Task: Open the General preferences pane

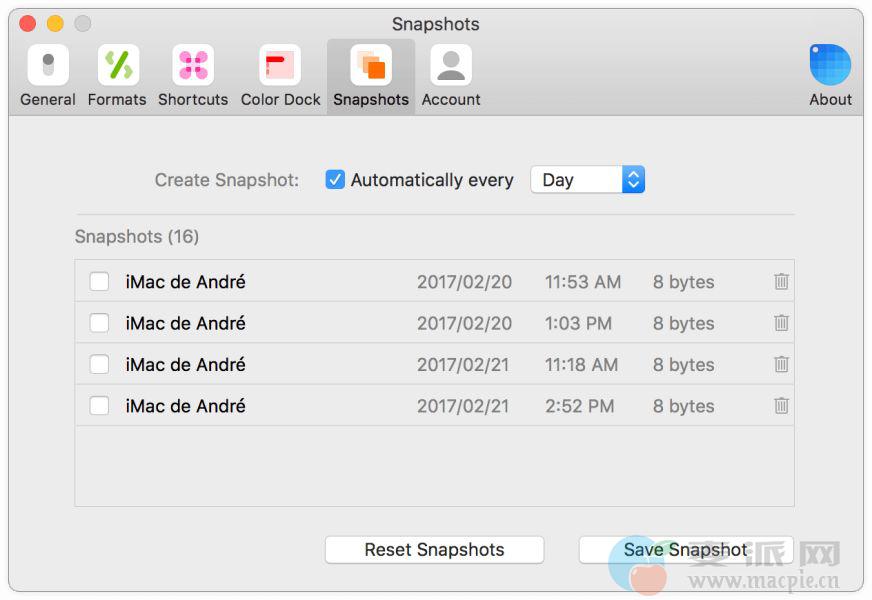Action: point(48,76)
